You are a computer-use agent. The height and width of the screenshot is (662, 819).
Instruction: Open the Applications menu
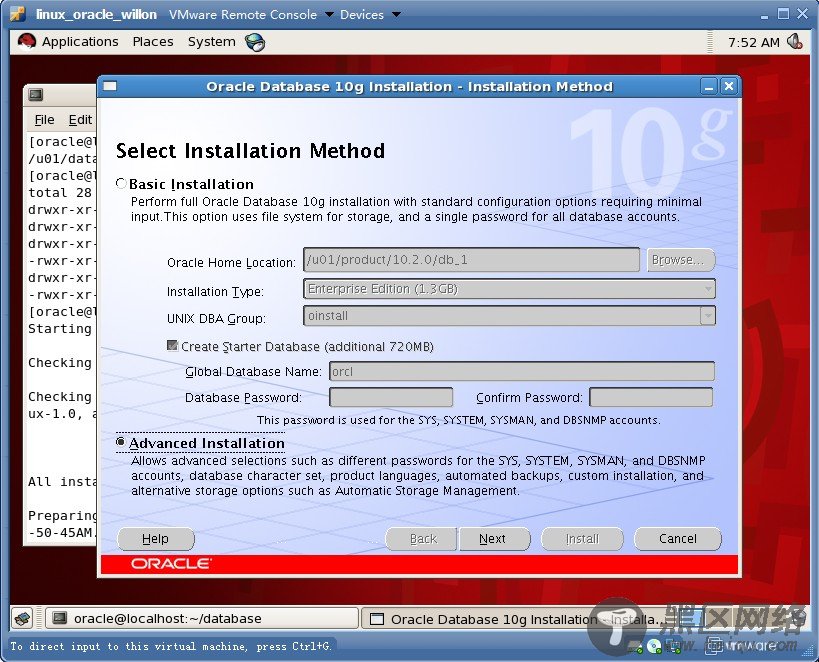[80, 42]
